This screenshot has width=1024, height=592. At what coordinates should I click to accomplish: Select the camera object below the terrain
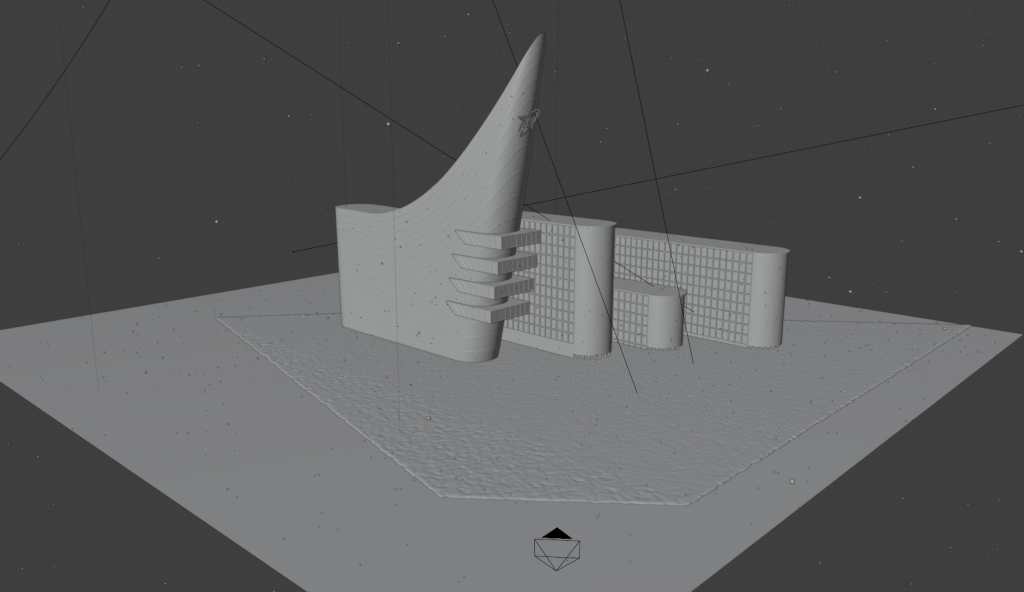tap(557, 553)
